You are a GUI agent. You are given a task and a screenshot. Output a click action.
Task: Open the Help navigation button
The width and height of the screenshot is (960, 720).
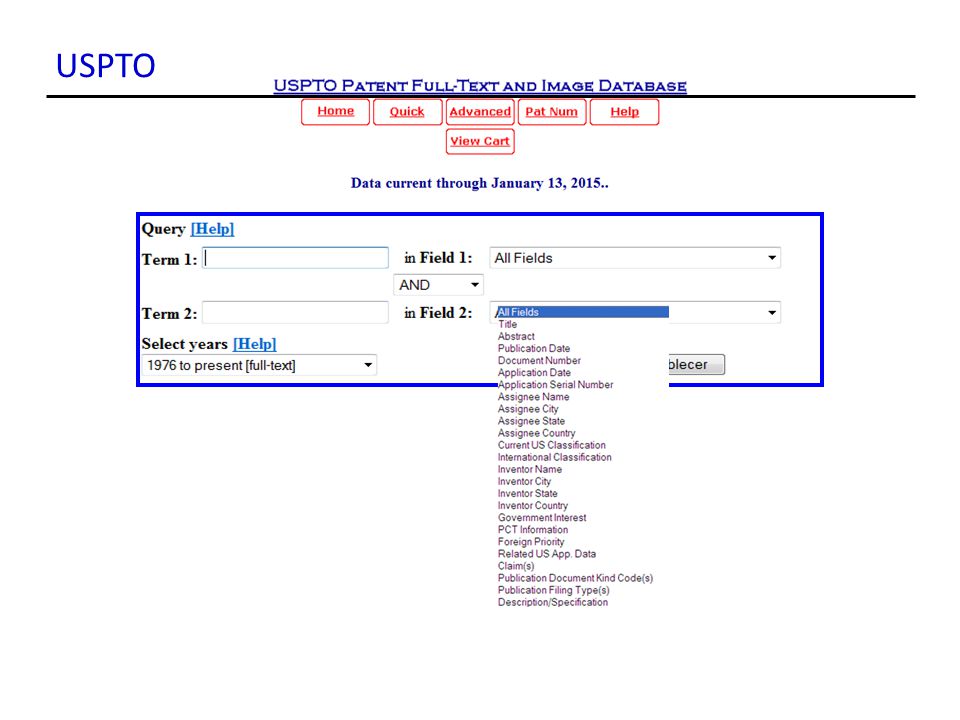tap(624, 112)
